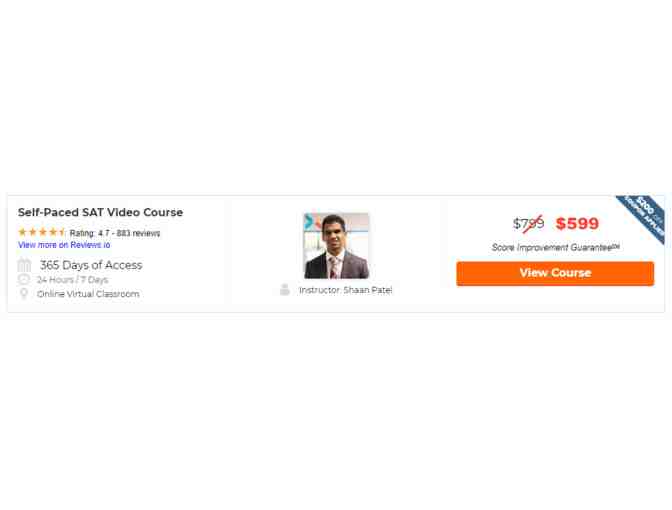The height and width of the screenshot is (510, 672).
Task: Click the location pin icon
Action: tap(24, 294)
